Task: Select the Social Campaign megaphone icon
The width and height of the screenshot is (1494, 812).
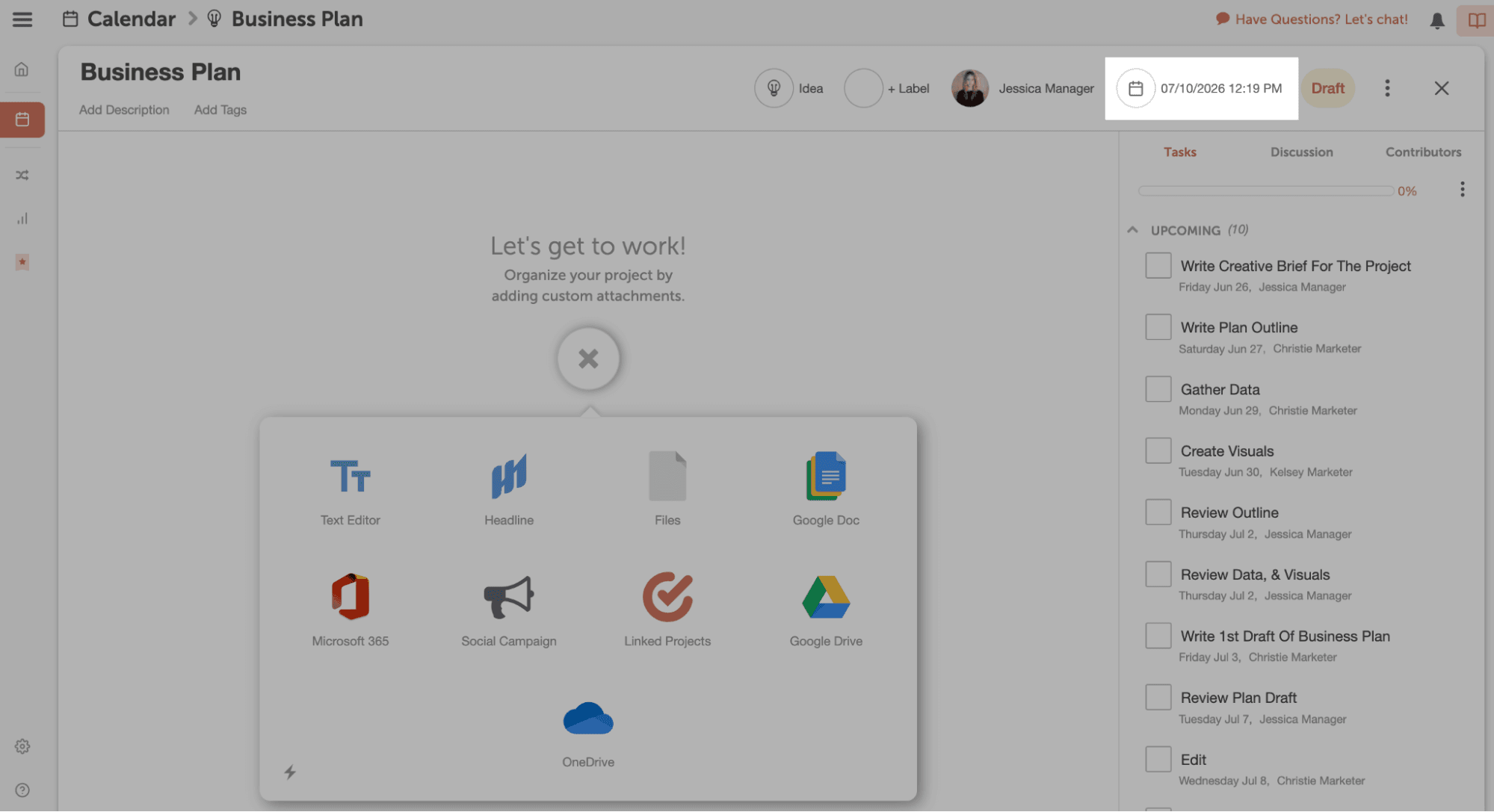Action: [508, 598]
